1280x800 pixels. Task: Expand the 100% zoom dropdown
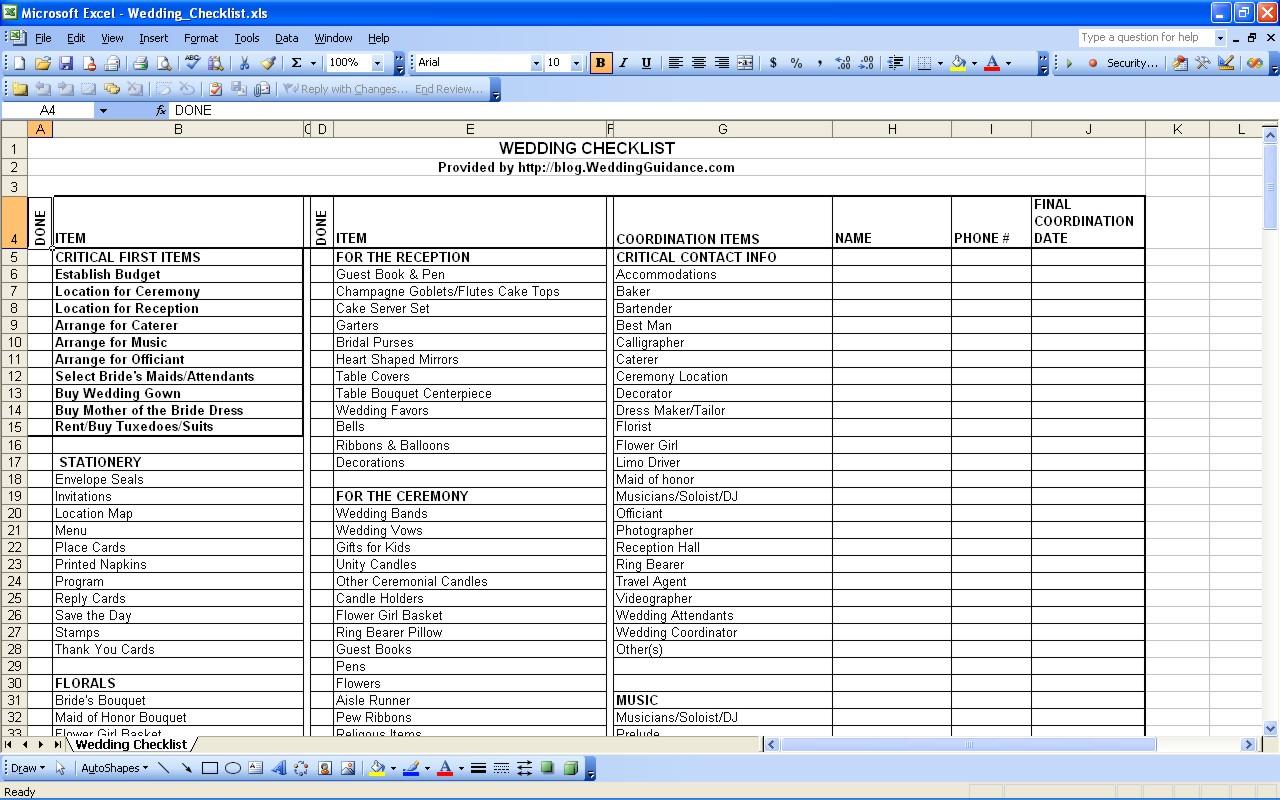(377, 63)
